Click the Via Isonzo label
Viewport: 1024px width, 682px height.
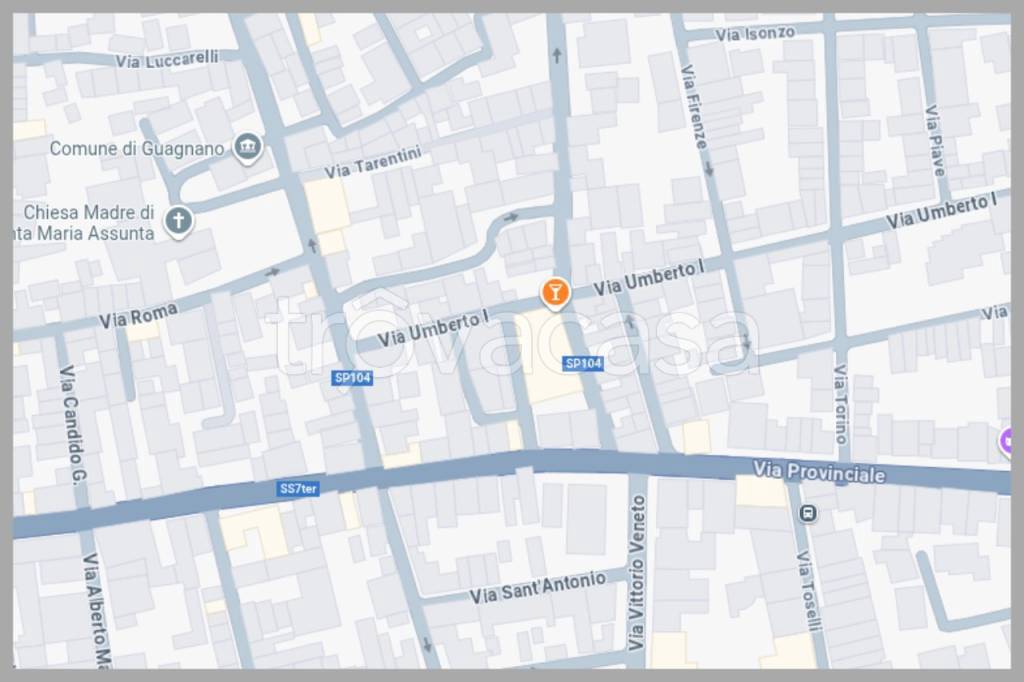coord(756,33)
